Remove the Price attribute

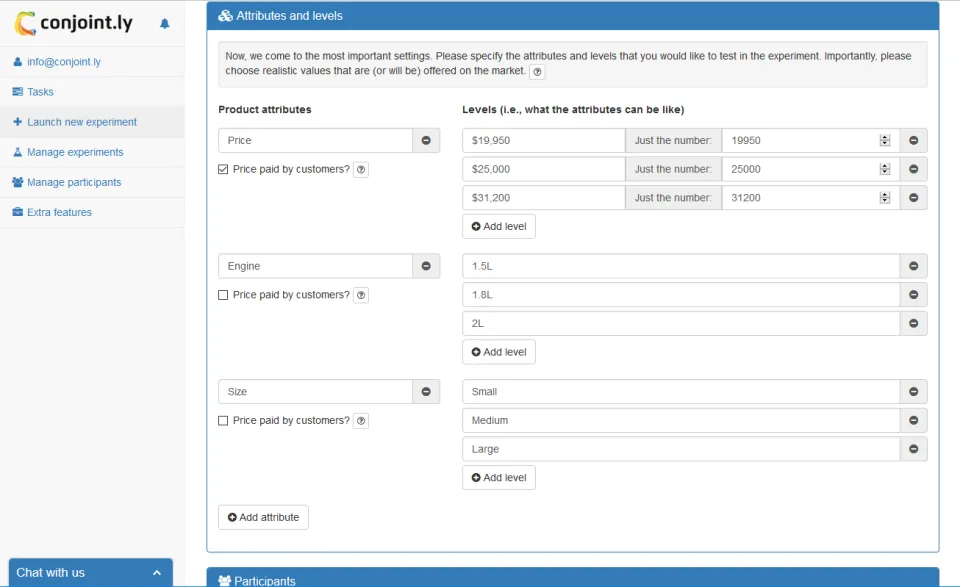click(x=426, y=140)
